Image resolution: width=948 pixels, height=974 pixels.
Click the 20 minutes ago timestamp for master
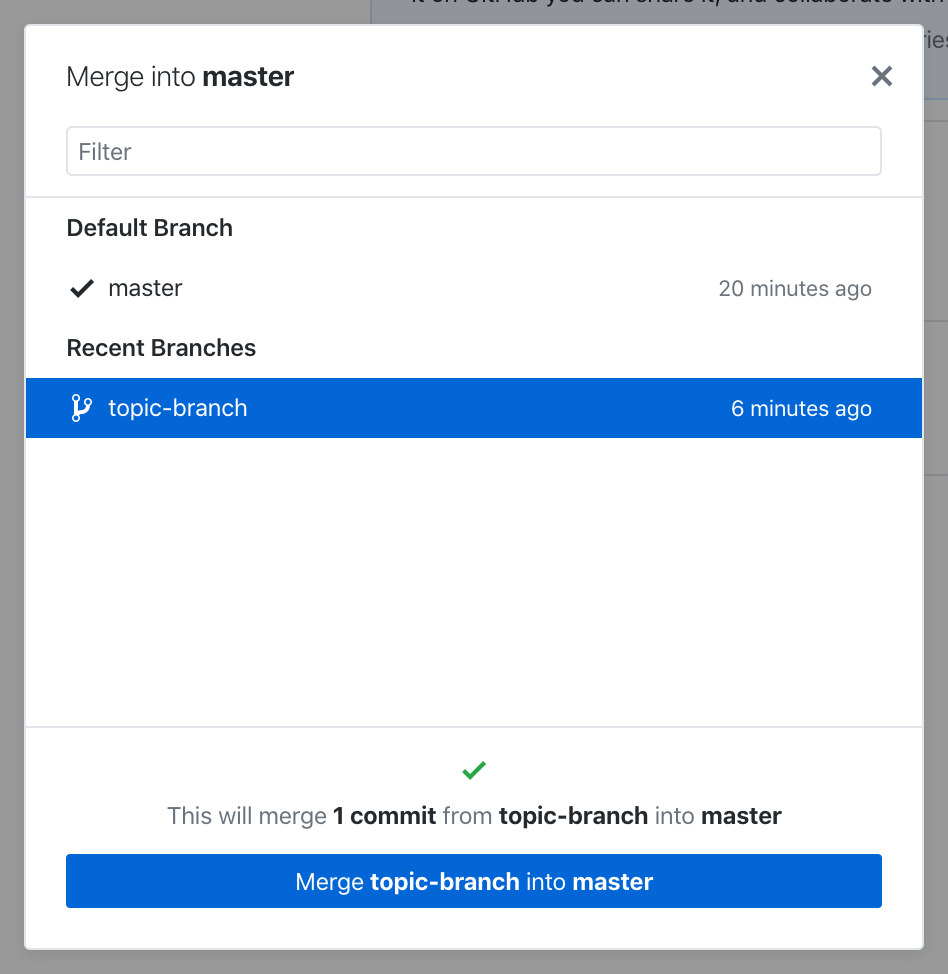coord(795,288)
